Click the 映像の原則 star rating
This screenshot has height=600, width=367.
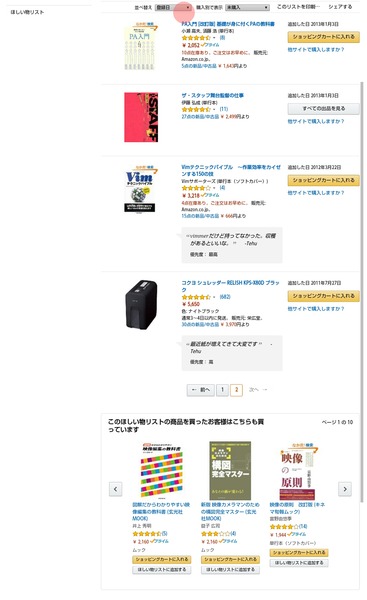(x=284, y=527)
